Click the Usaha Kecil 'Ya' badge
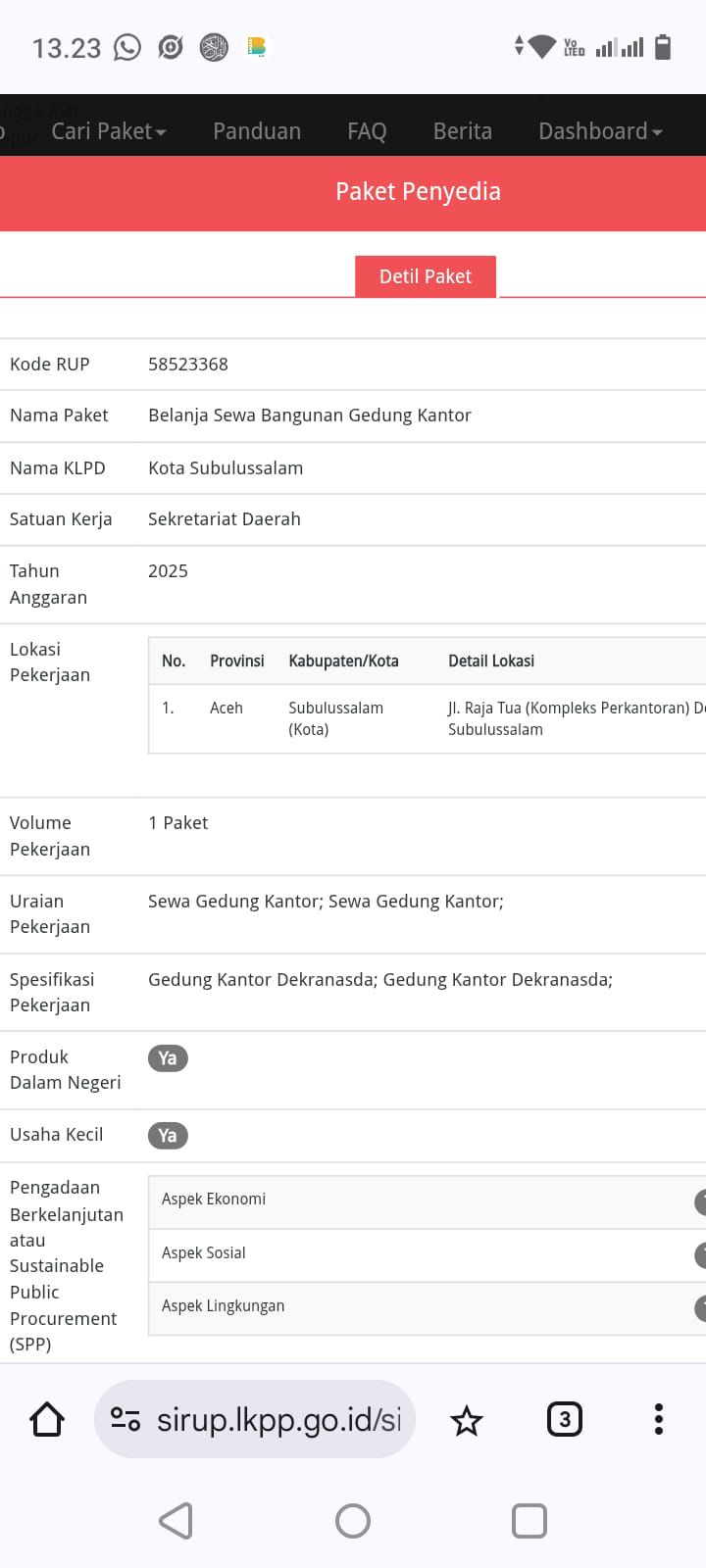The image size is (706, 1568). 168,1136
